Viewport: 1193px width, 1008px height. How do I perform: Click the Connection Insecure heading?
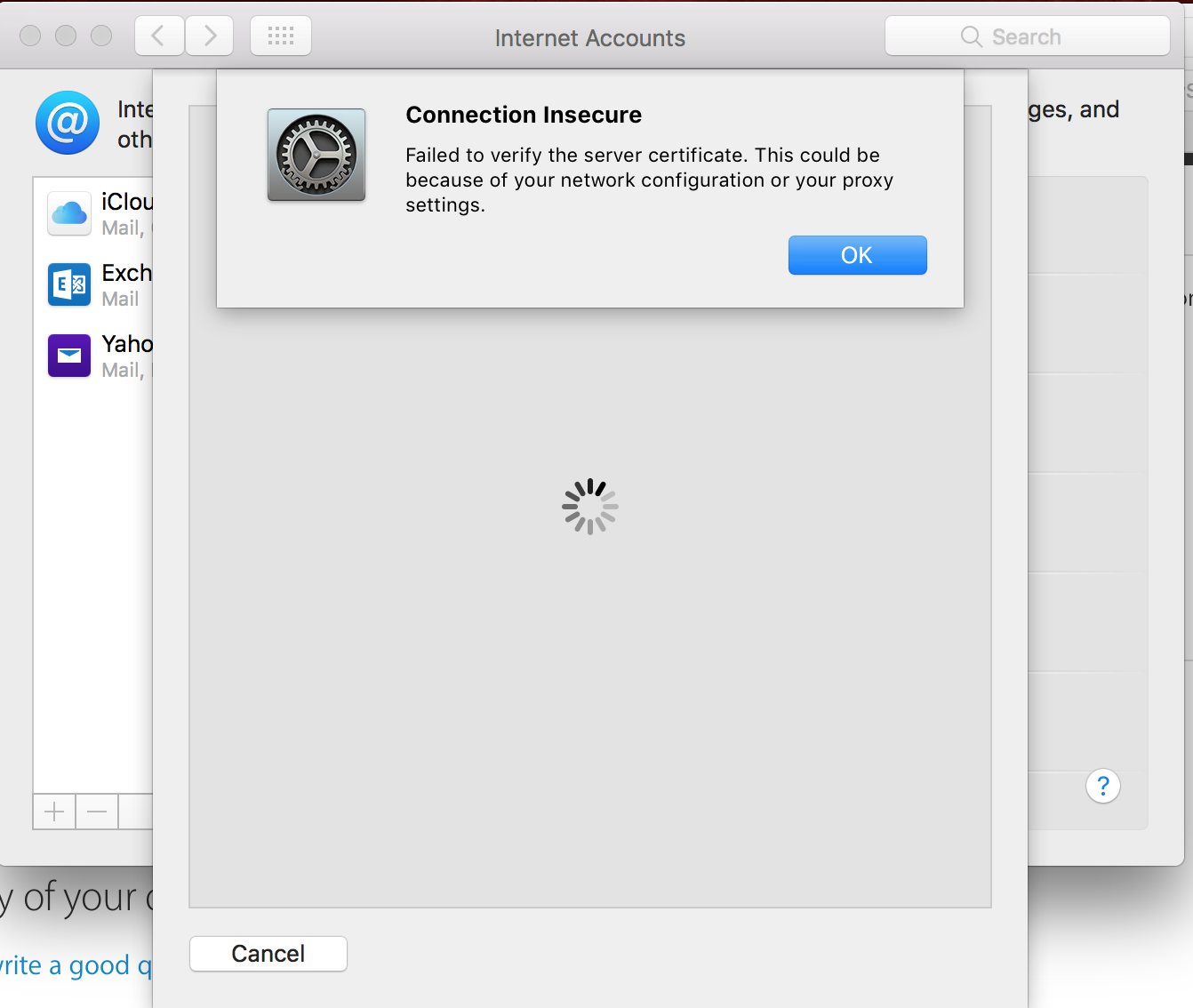[x=523, y=115]
